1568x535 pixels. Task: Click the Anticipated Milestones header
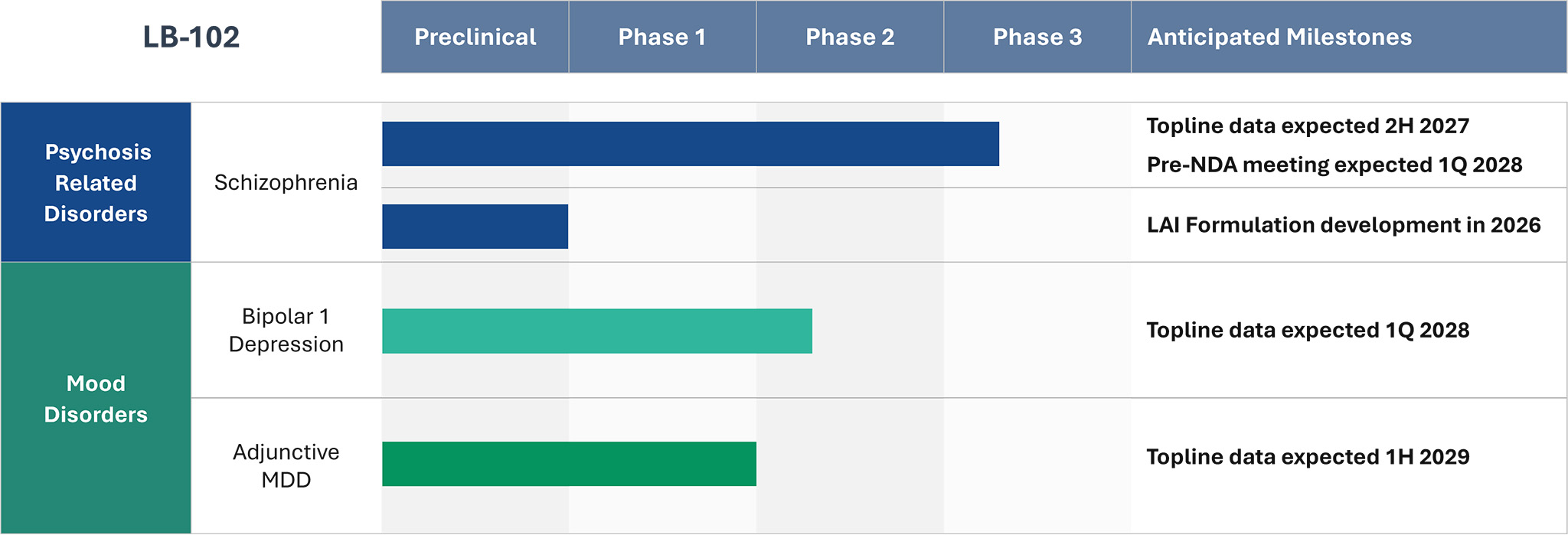1279,37
